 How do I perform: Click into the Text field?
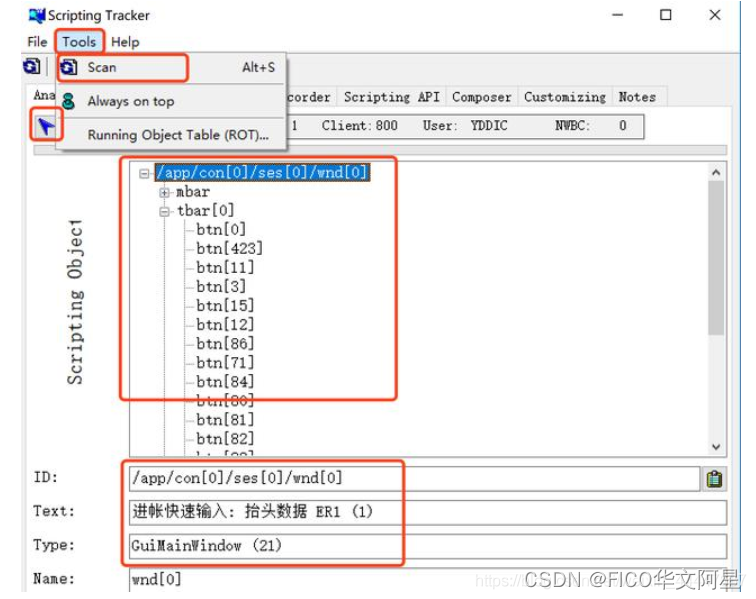click(428, 512)
